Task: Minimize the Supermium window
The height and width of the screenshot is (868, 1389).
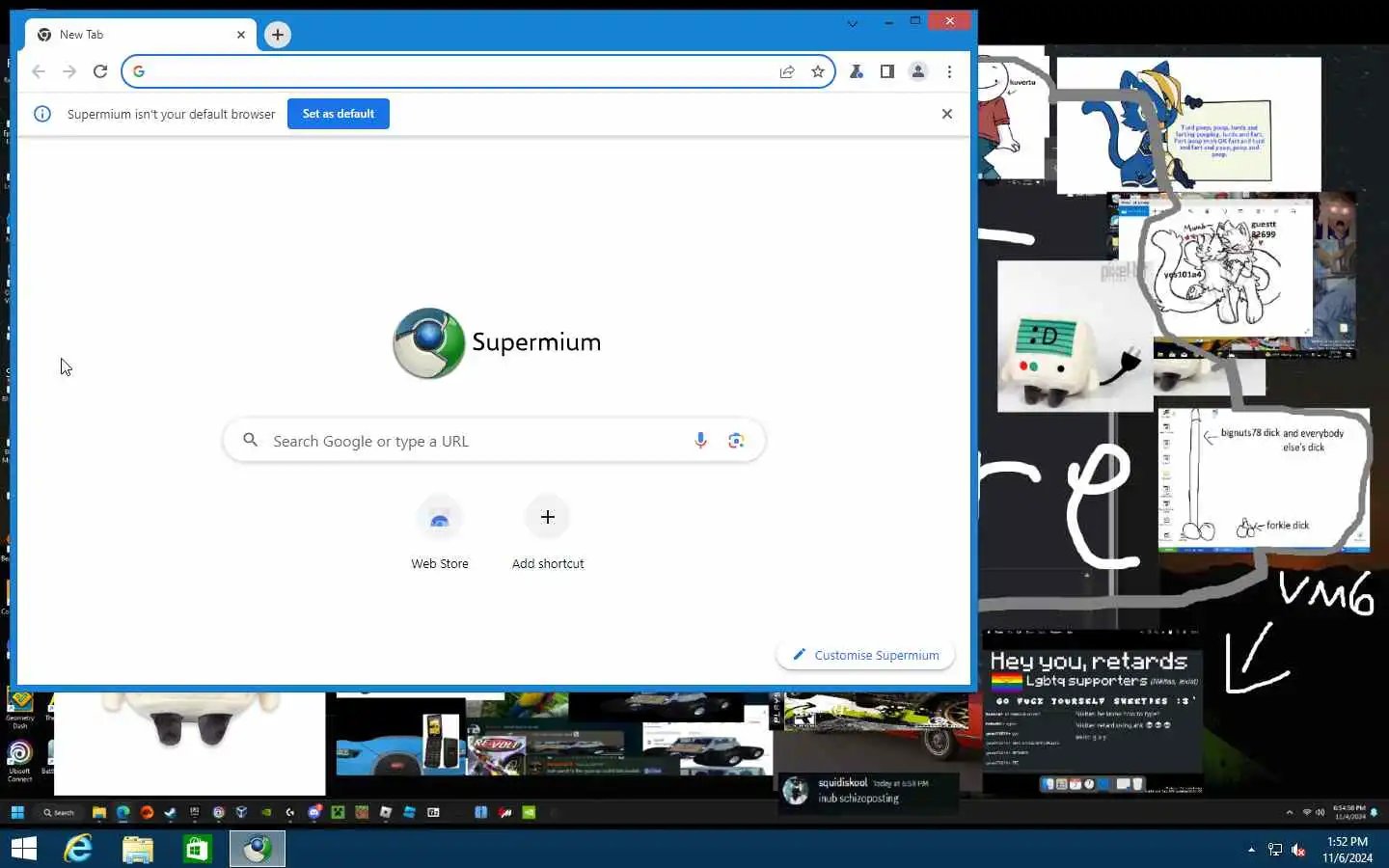Action: (888, 21)
